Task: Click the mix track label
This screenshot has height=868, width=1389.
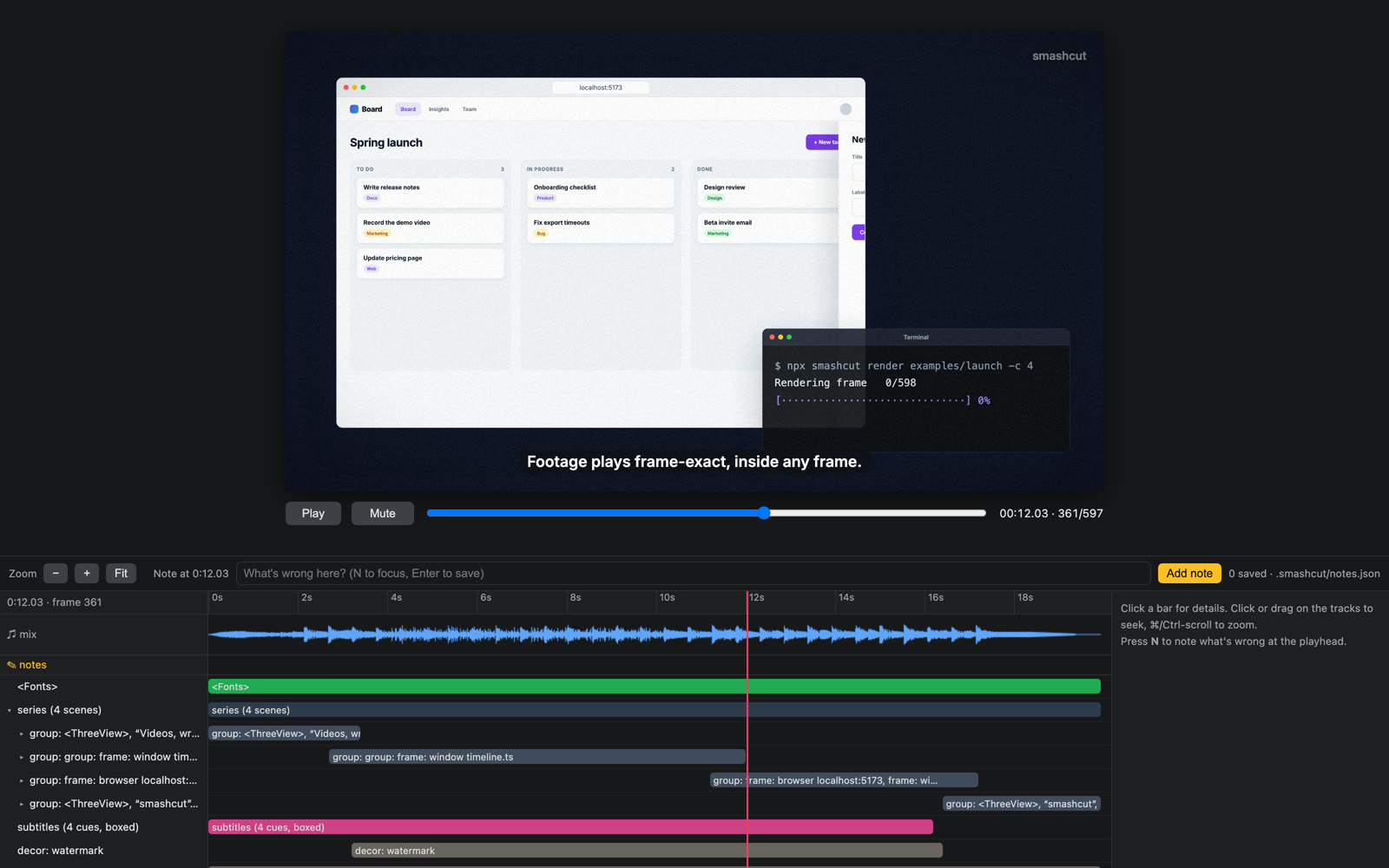Action: click(28, 635)
